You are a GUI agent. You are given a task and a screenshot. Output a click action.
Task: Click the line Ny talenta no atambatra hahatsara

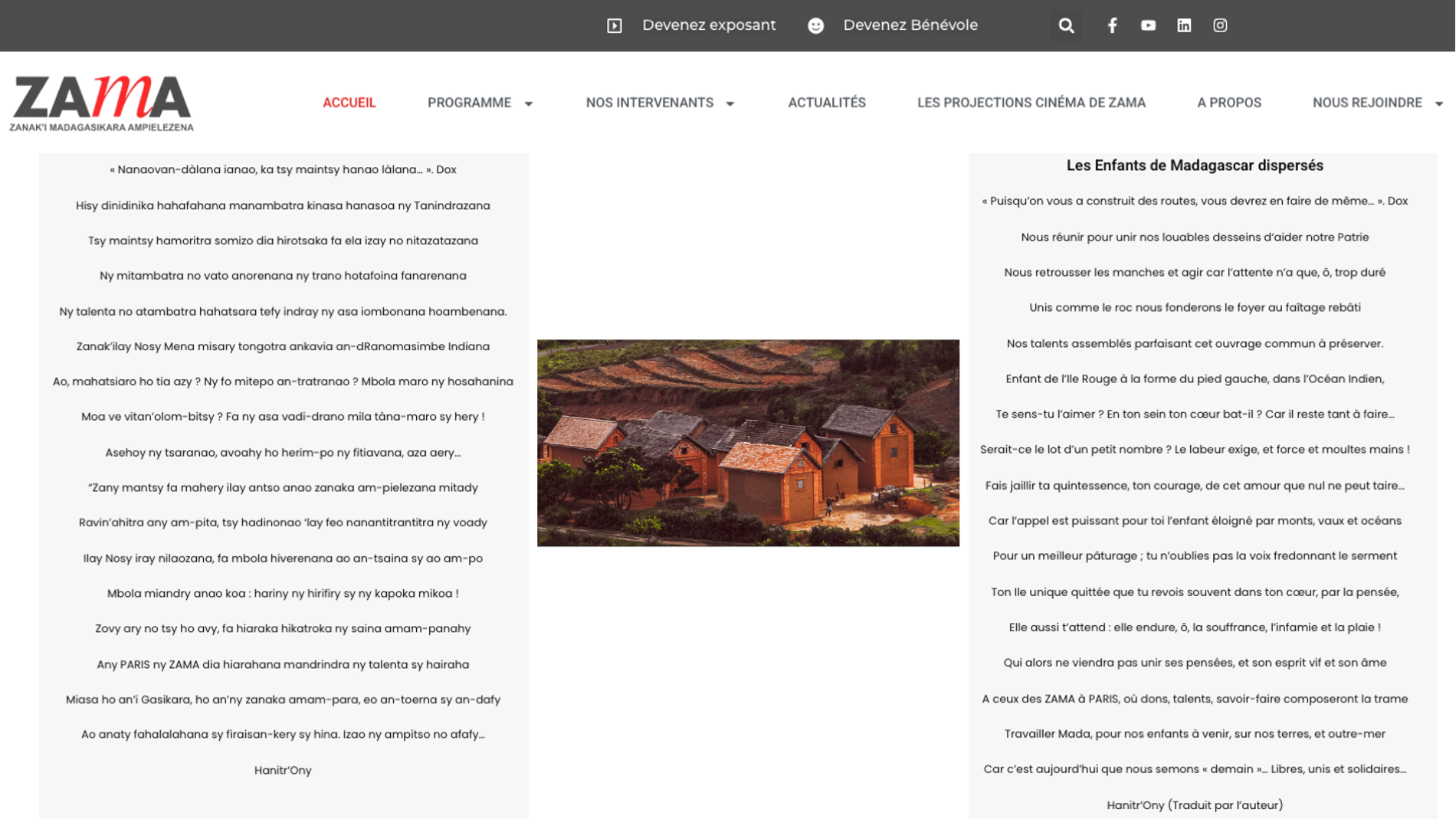[x=283, y=311]
